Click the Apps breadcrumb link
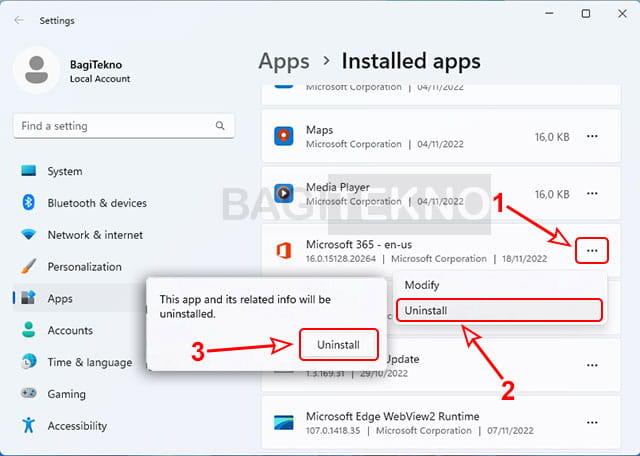The width and height of the screenshot is (640, 456). point(284,61)
